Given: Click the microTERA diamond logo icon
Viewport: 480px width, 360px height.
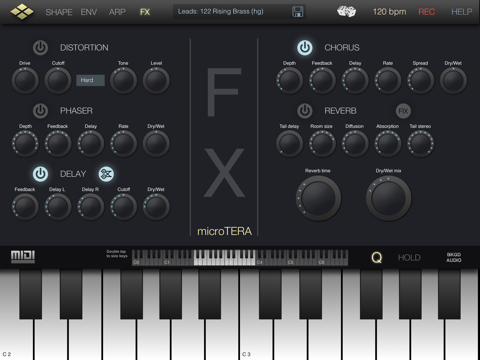Looking at the screenshot, I should (x=22, y=11).
